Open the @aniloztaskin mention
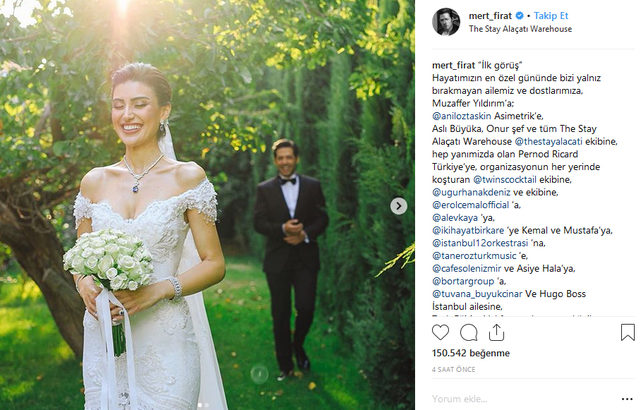This screenshot has width=640, height=410. 462,116
